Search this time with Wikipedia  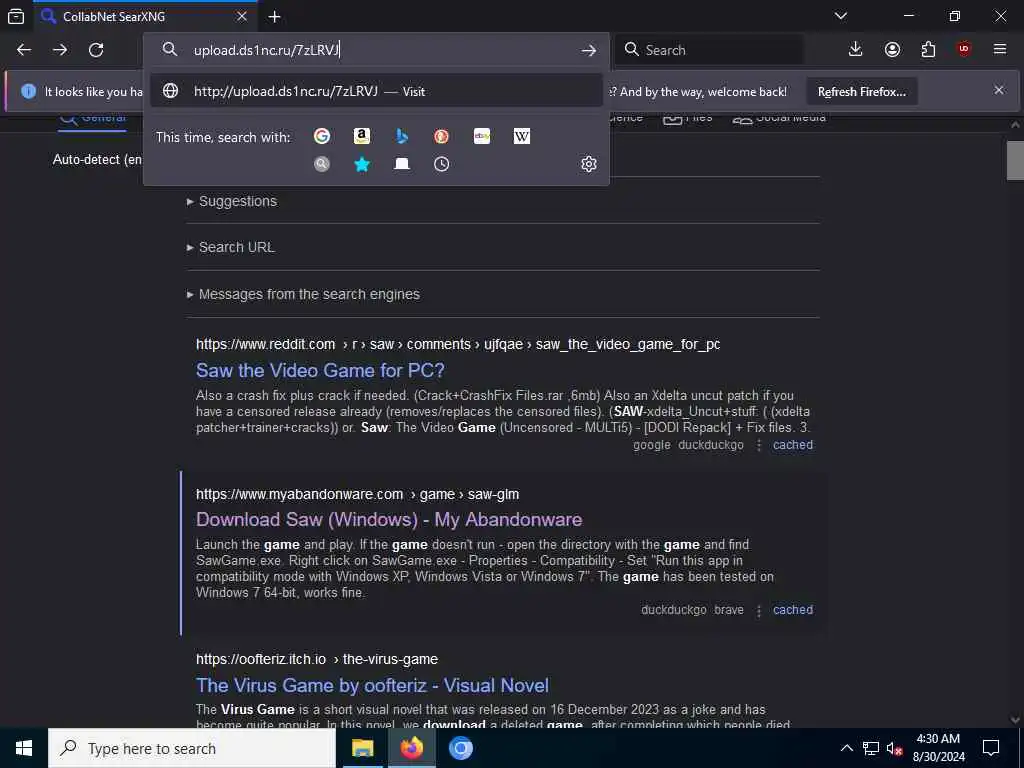tap(522, 136)
